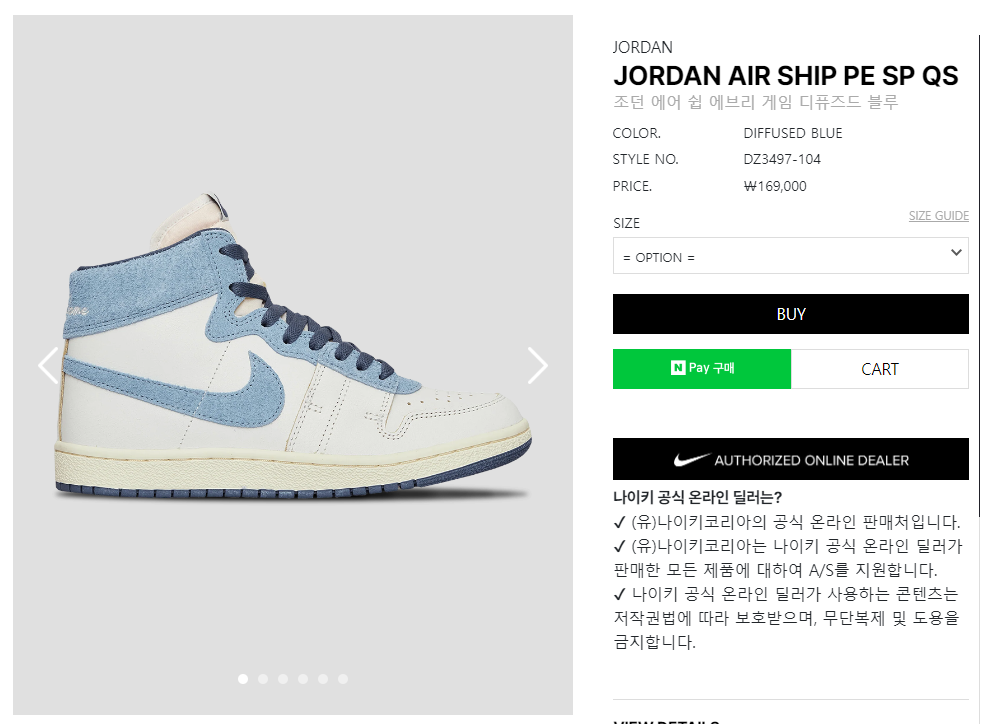Image resolution: width=996 pixels, height=724 pixels.
Task: Jump to the fifth carousel dot
Action: 323,679
